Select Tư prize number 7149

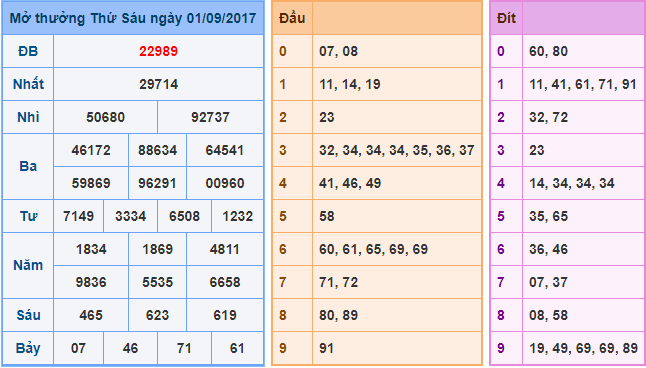[x=78, y=216]
